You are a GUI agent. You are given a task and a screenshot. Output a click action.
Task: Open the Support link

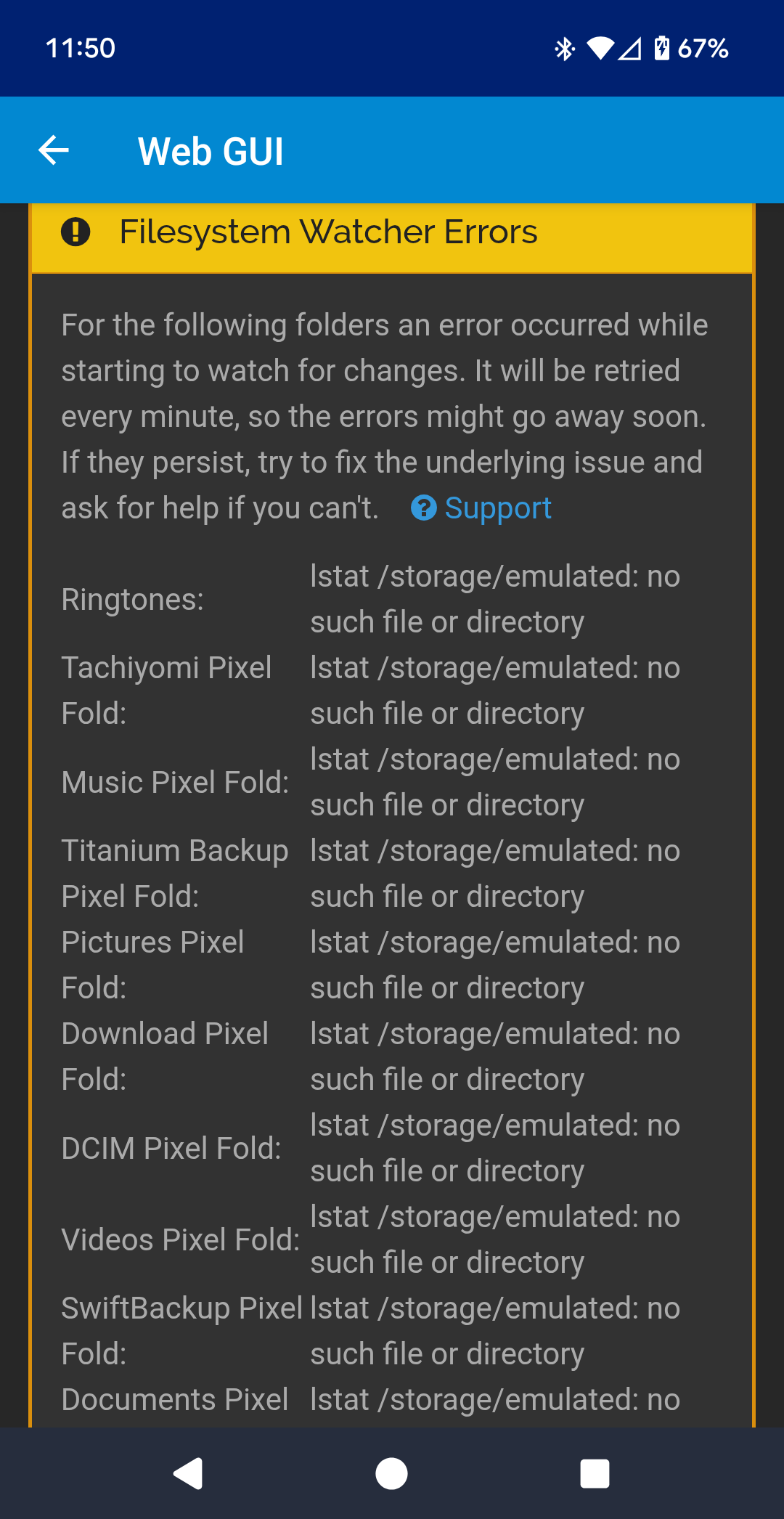[x=498, y=508]
